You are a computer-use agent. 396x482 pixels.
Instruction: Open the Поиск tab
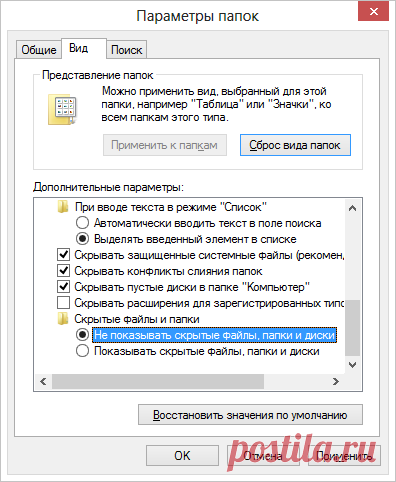[x=126, y=50]
